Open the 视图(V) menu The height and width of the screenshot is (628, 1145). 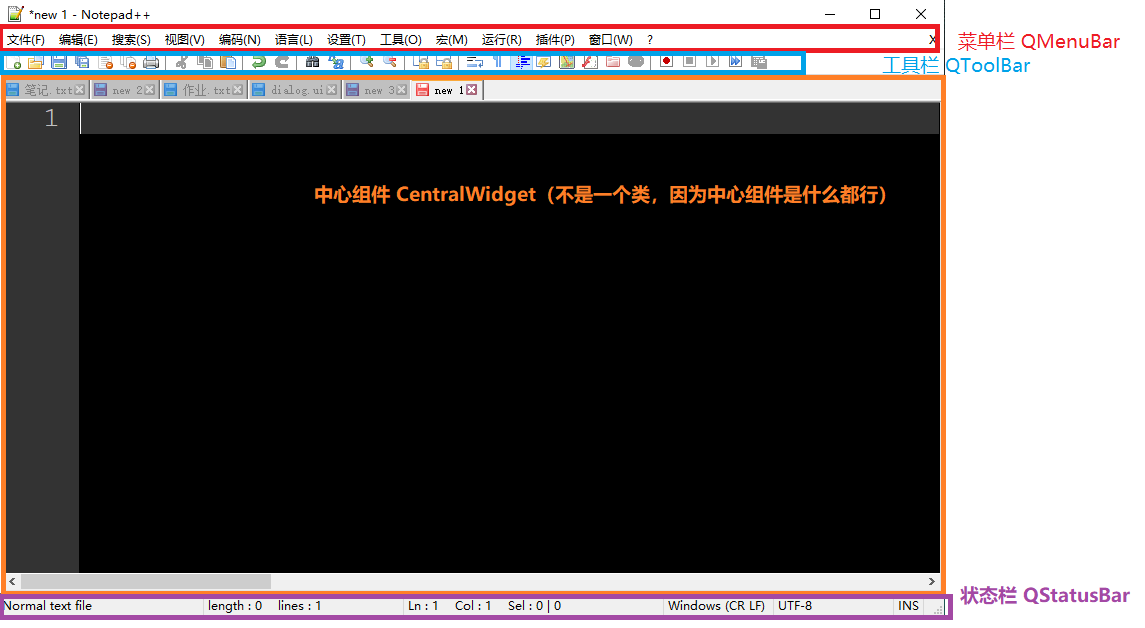185,40
